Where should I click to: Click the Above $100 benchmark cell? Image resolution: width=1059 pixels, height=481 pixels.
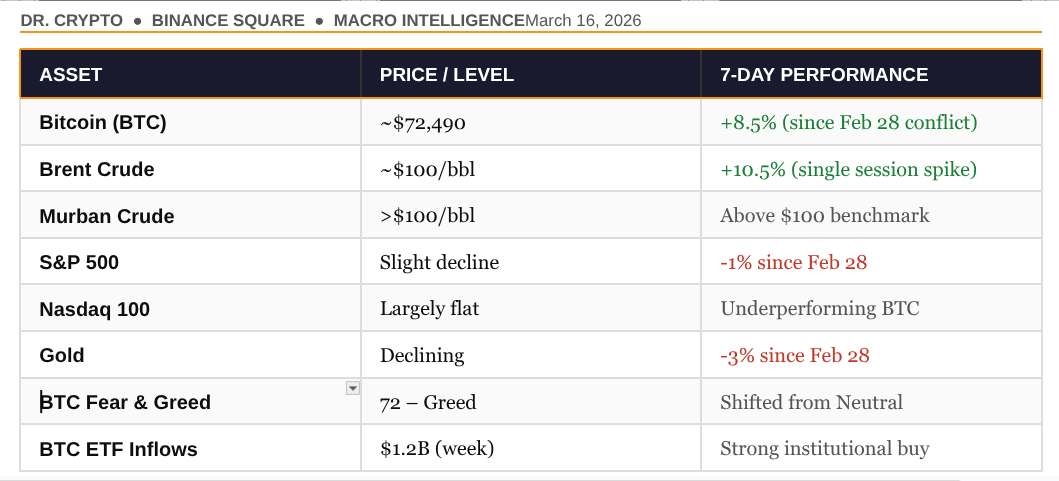click(824, 216)
